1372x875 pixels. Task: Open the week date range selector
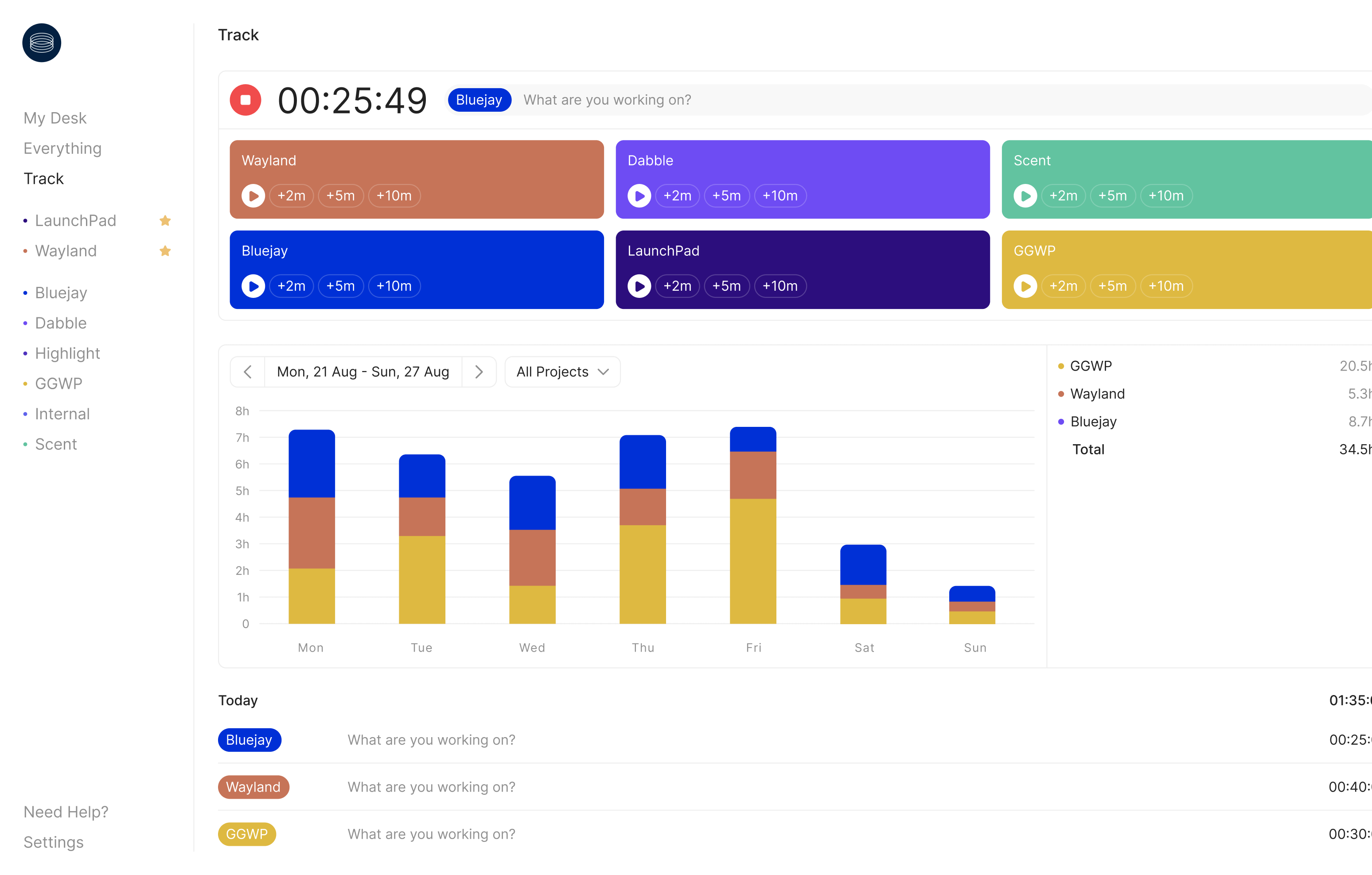tap(363, 371)
